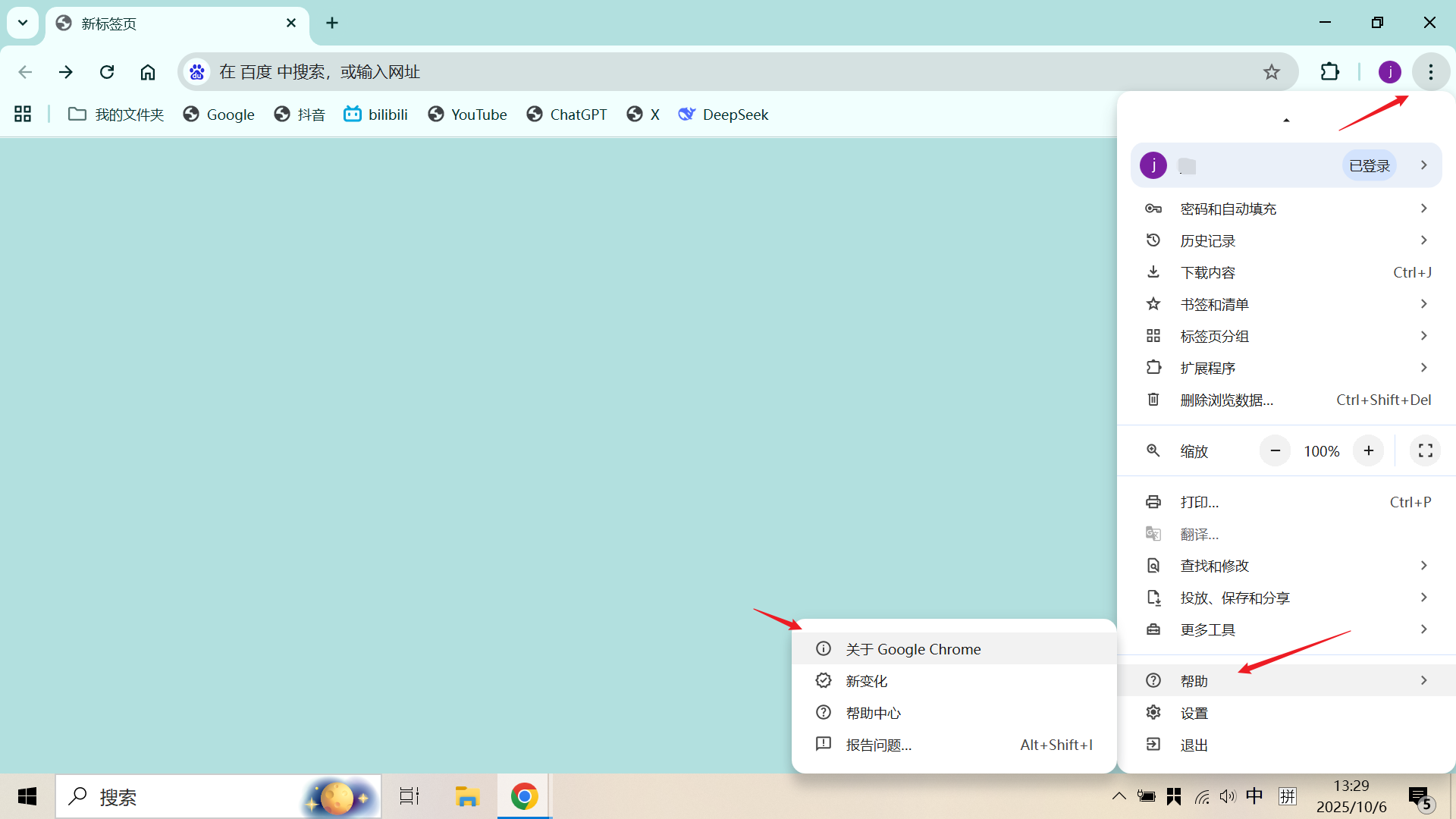This screenshot has height=819, width=1456.
Task: Decrease zoom level with minus button
Action: pyautogui.click(x=1276, y=451)
